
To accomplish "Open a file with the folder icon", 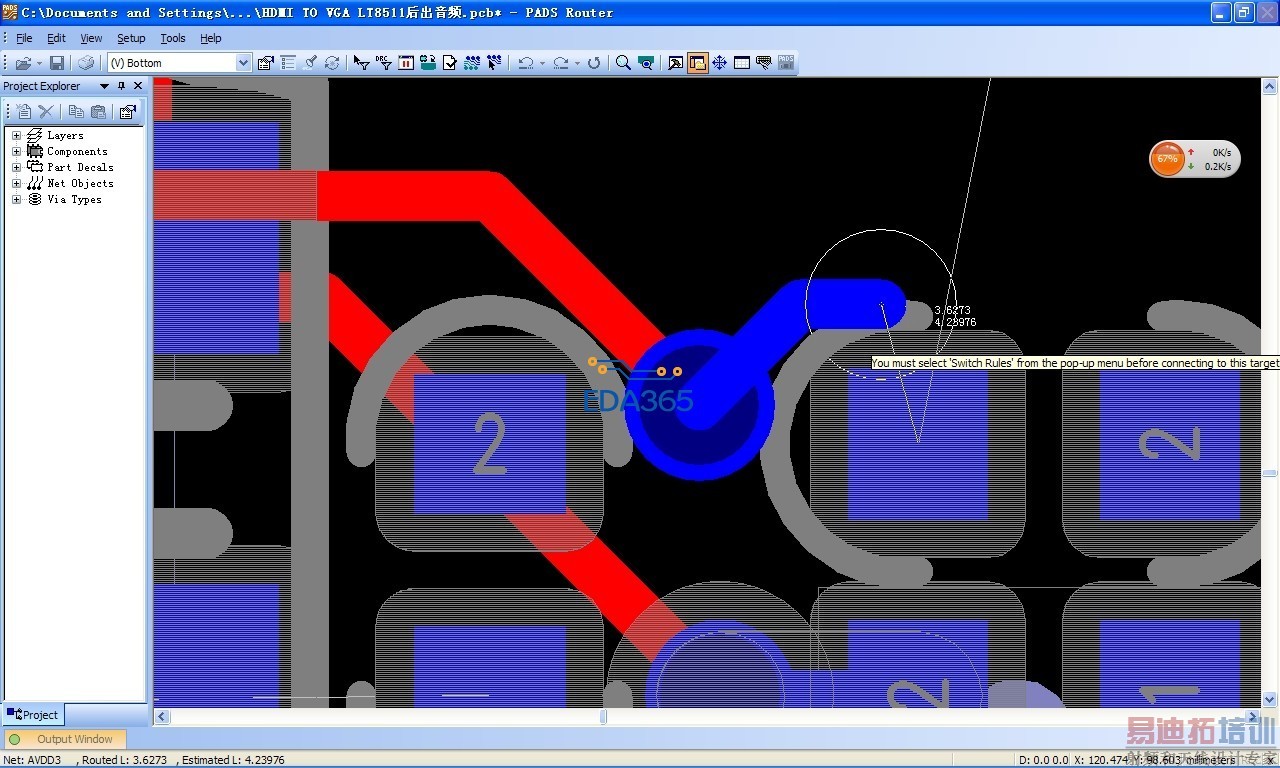I will pyautogui.click(x=22, y=63).
